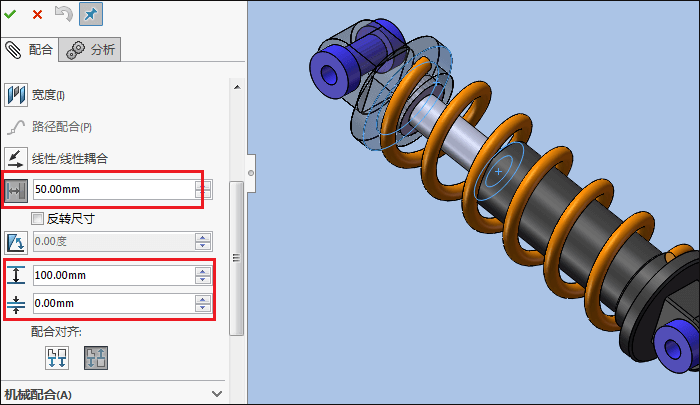This screenshot has width=700, height=405.
Task: Enable the 反转尺寸 checkbox
Action: 38,219
